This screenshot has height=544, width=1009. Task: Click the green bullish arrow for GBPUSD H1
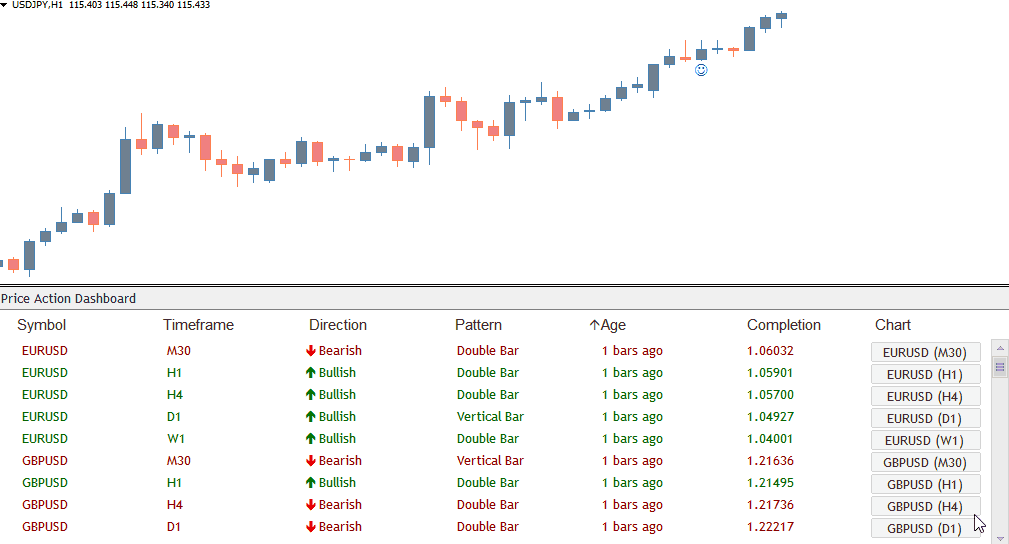(x=311, y=483)
